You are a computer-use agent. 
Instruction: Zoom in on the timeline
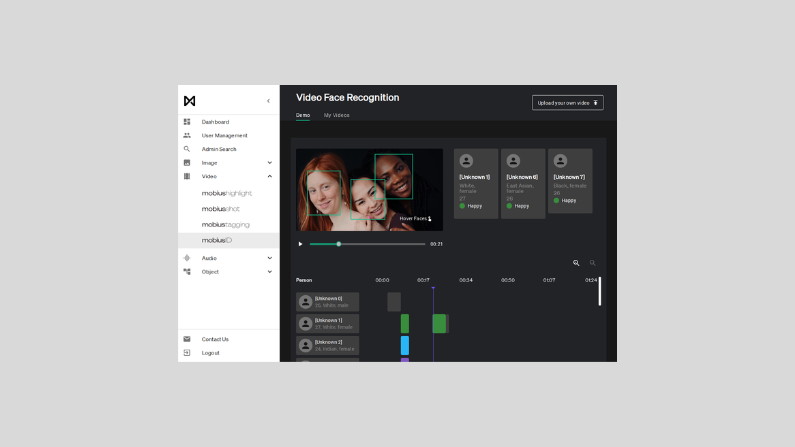click(576, 263)
